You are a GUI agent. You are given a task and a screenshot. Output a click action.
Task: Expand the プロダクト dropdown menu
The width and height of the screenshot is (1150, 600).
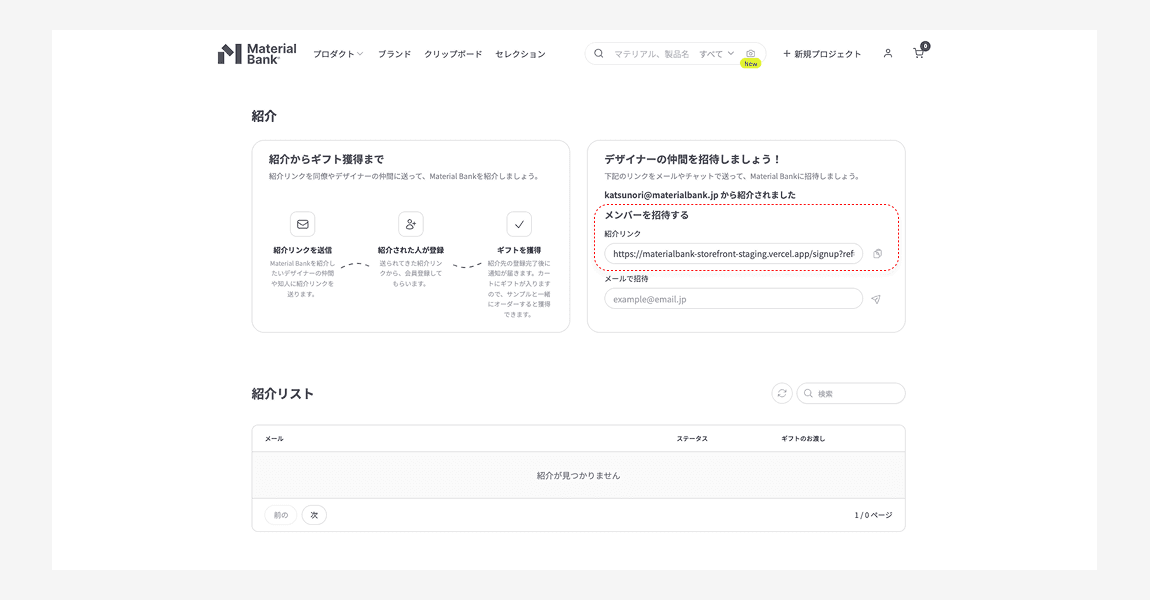tap(338, 54)
